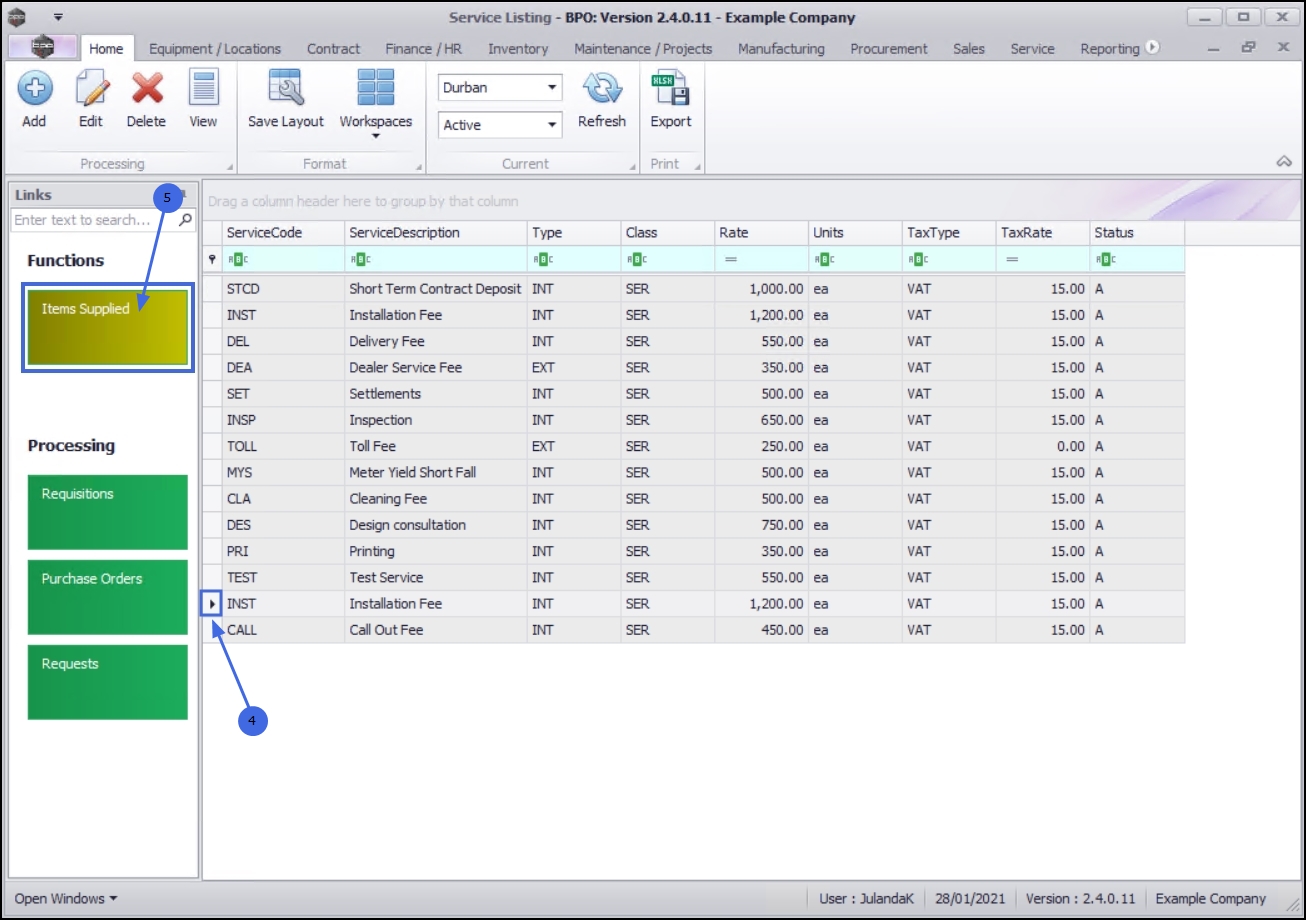This screenshot has width=1306, height=920.
Task: Click the Items Supplied tile
Action: [x=108, y=328]
